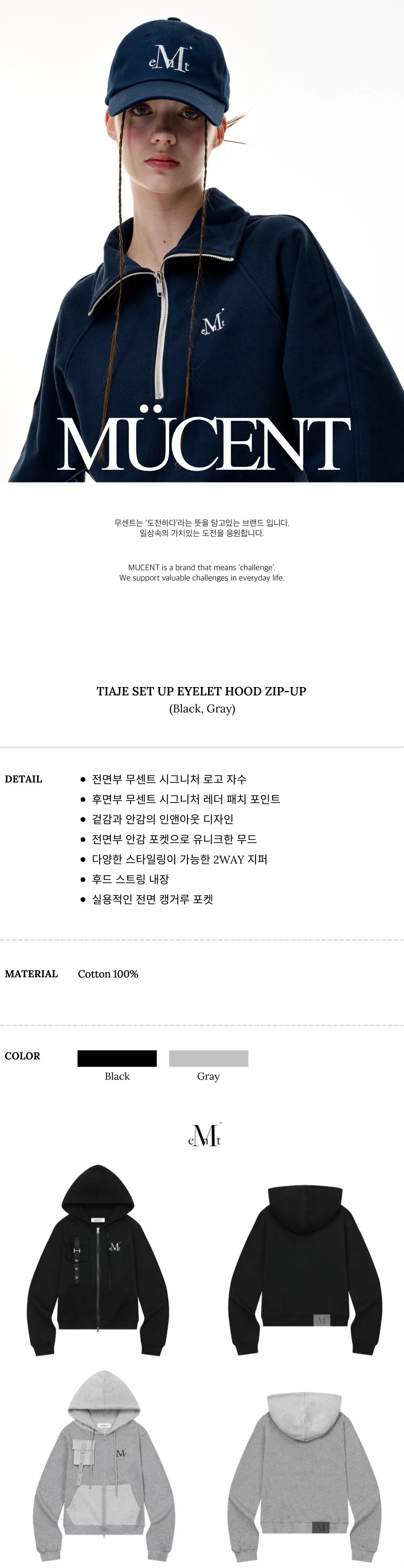Click the MATERIAL section heading
Image resolution: width=404 pixels, height=1568 pixels.
tap(31, 974)
